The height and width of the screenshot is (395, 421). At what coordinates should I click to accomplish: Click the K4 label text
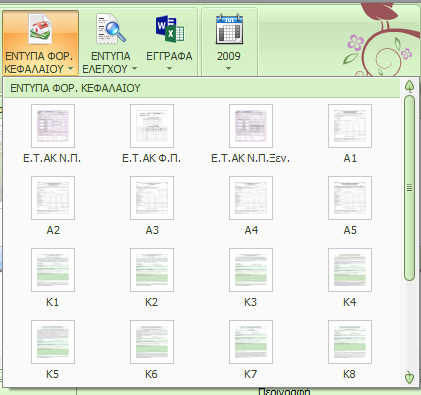point(349,302)
